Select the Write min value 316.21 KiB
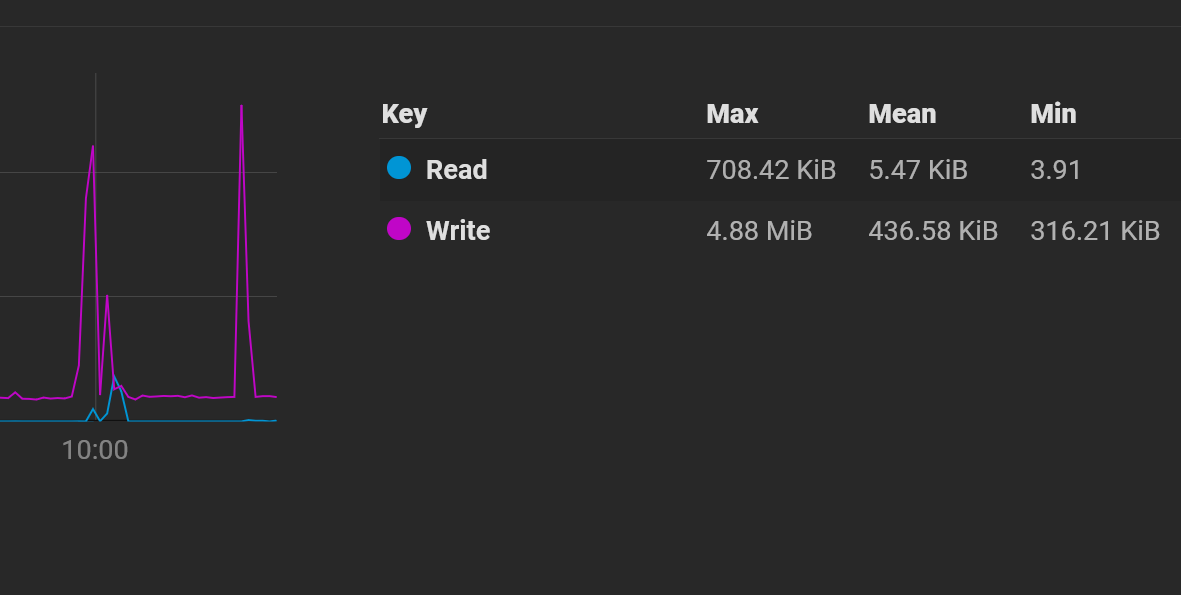The width and height of the screenshot is (1181, 595). [x=1094, y=230]
